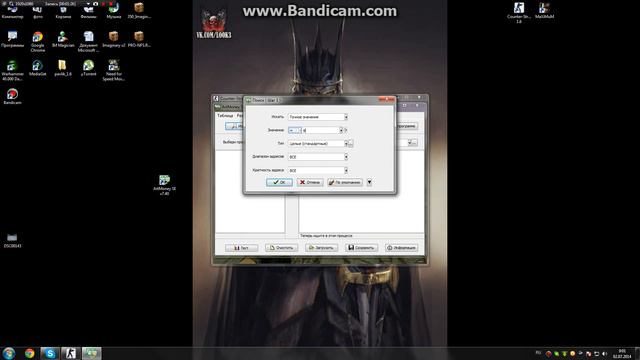The height and width of the screenshot is (360, 640).
Task: Select the DSC00143 desktop file
Action: [x=12, y=240]
